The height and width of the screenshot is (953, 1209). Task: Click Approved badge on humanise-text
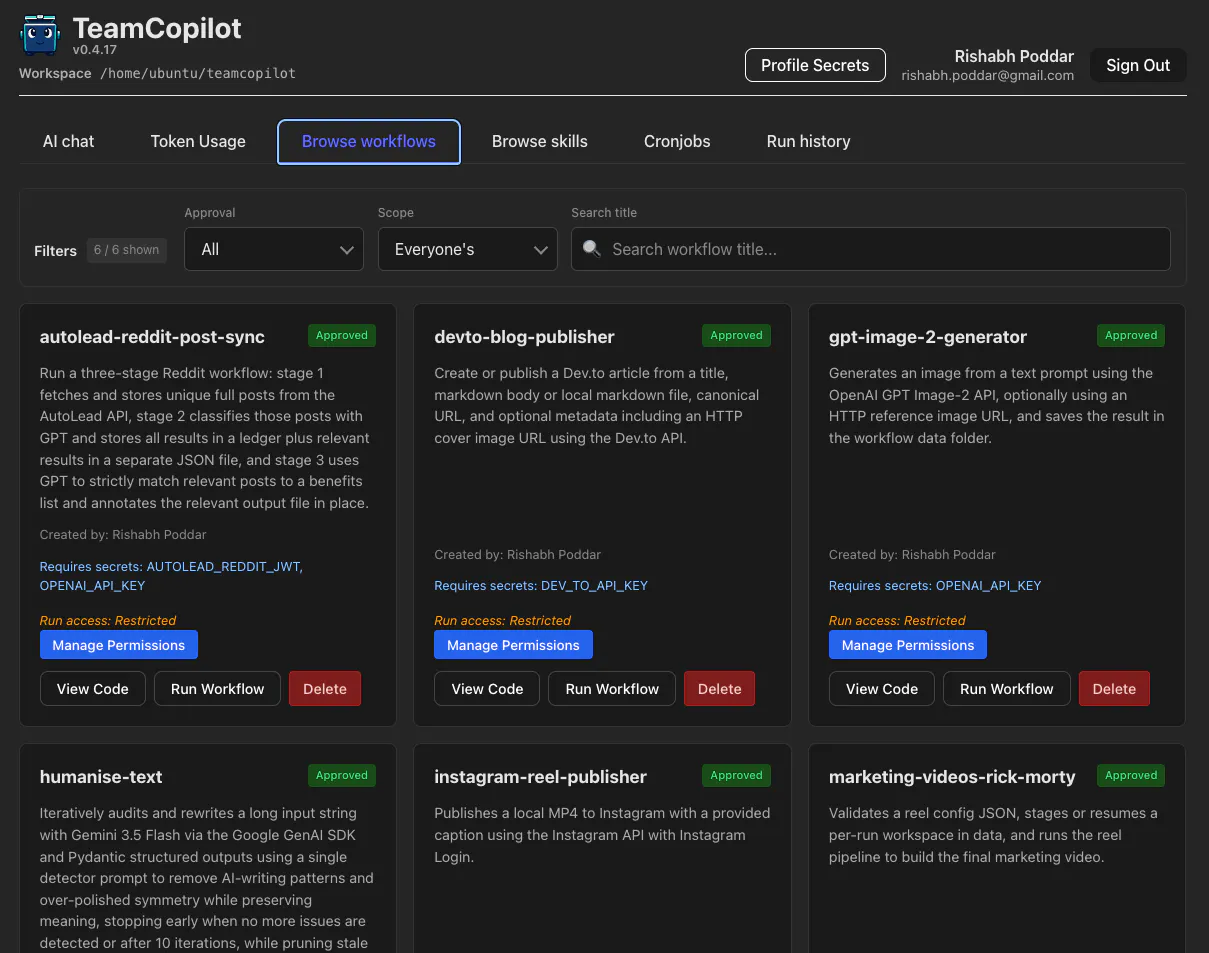coord(342,775)
